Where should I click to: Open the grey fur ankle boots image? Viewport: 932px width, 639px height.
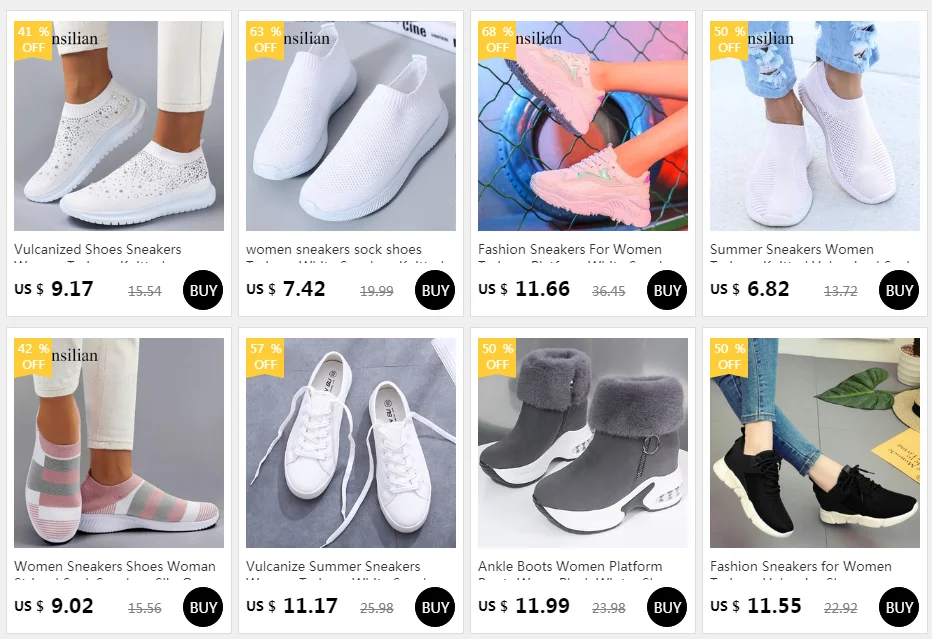[x=582, y=443]
